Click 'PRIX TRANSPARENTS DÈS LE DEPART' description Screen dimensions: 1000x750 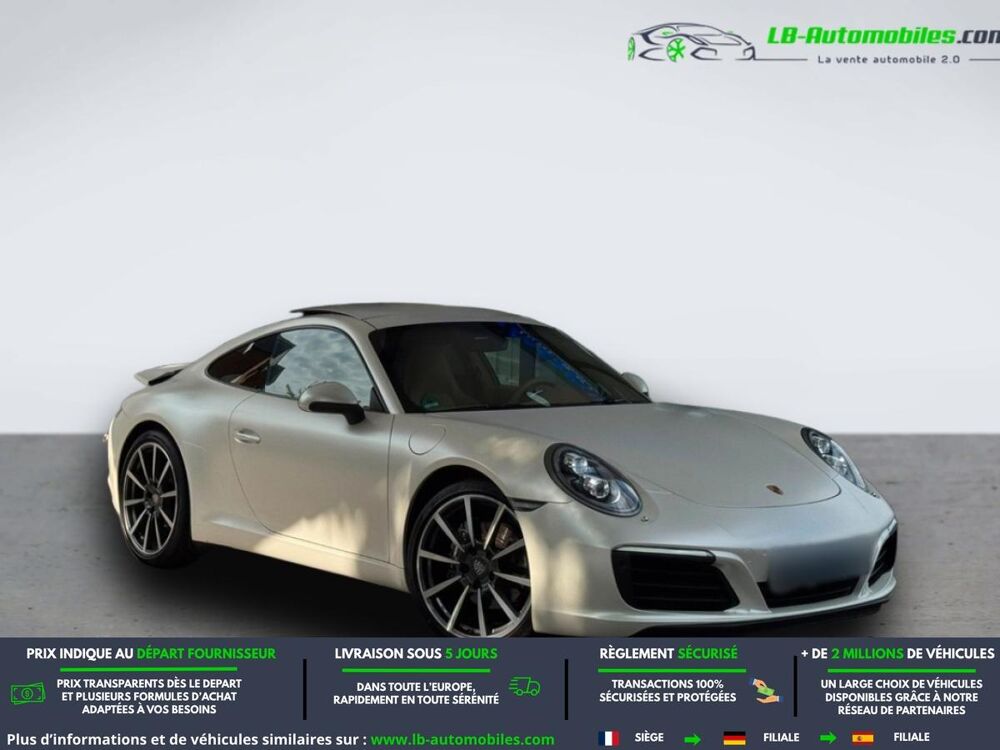(149, 696)
